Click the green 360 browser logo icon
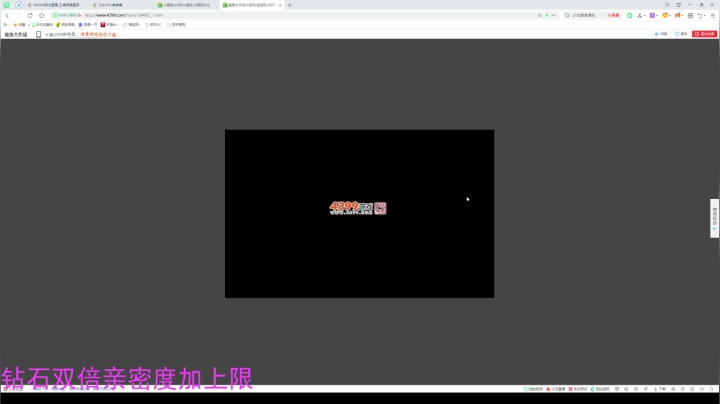720x404 pixels. pyautogui.click(x=6, y=5)
